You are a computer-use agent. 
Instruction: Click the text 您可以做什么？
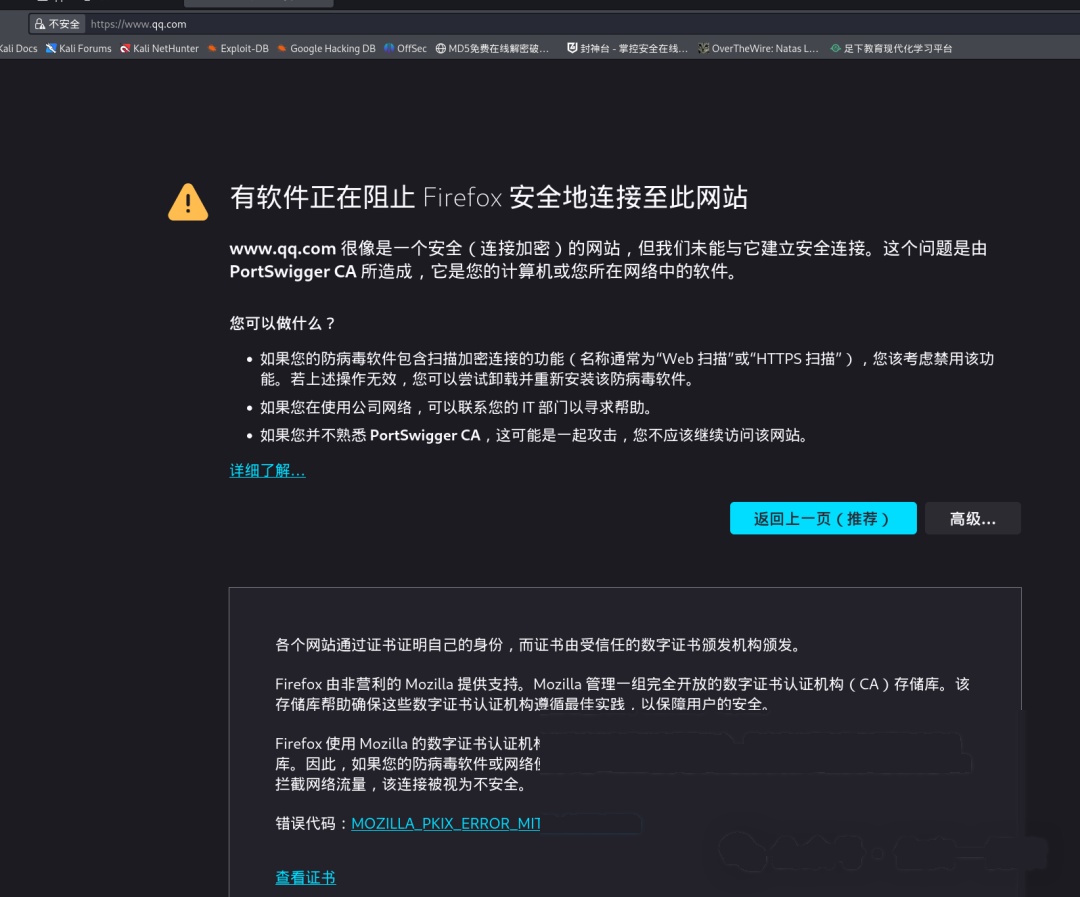283,323
